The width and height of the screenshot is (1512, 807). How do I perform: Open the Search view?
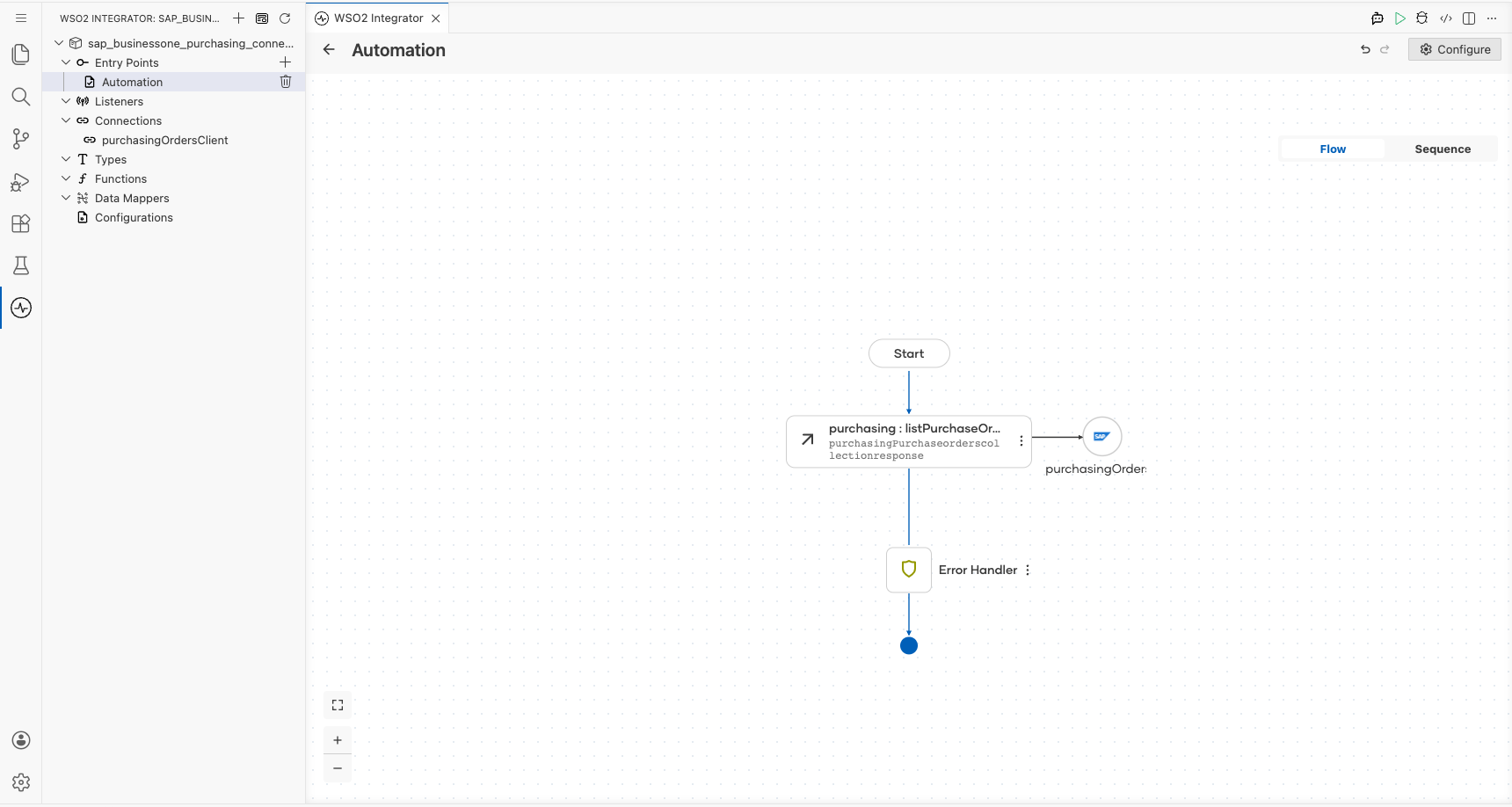point(21,97)
